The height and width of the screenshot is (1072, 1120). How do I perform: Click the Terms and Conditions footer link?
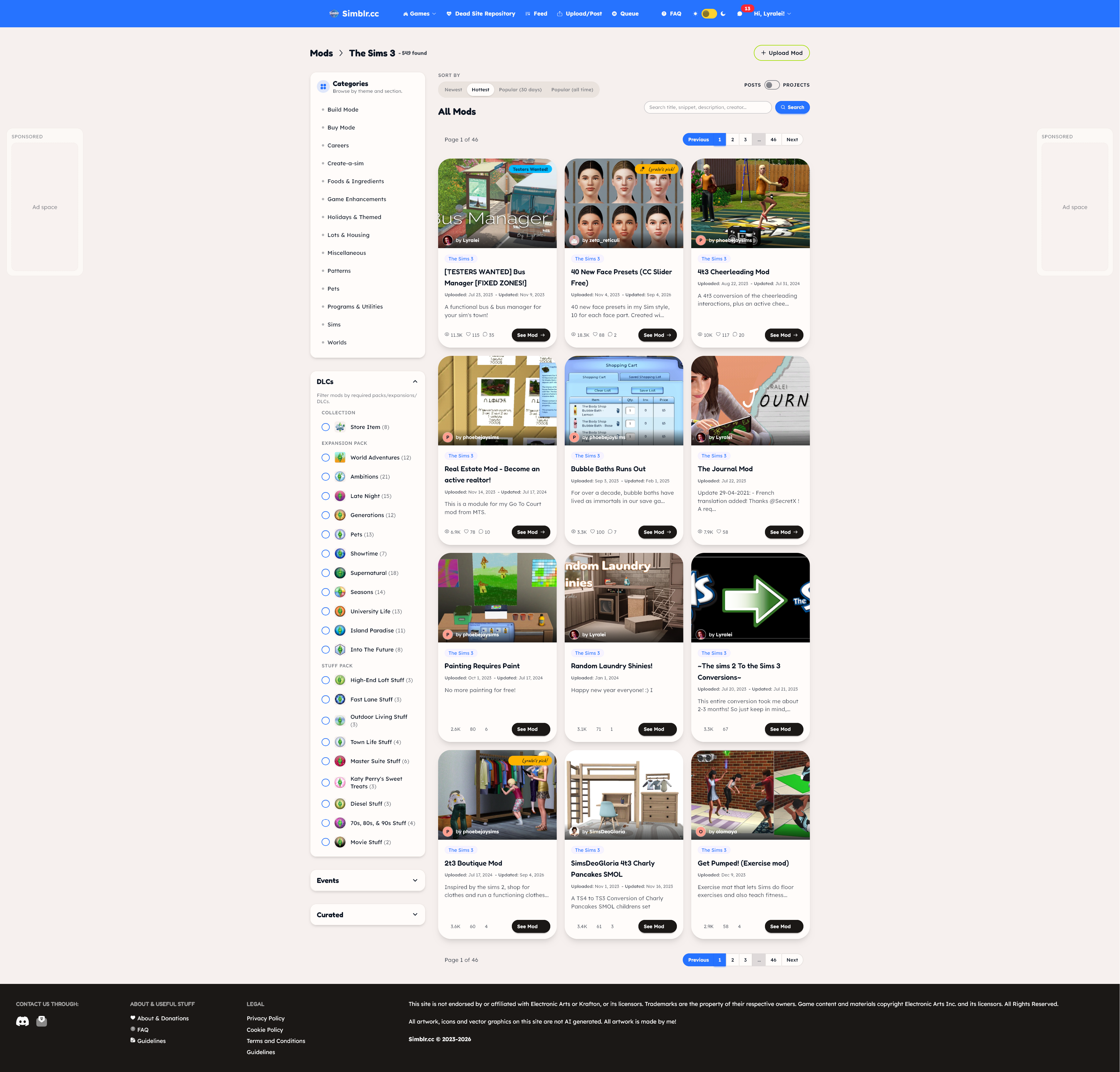pos(276,1041)
